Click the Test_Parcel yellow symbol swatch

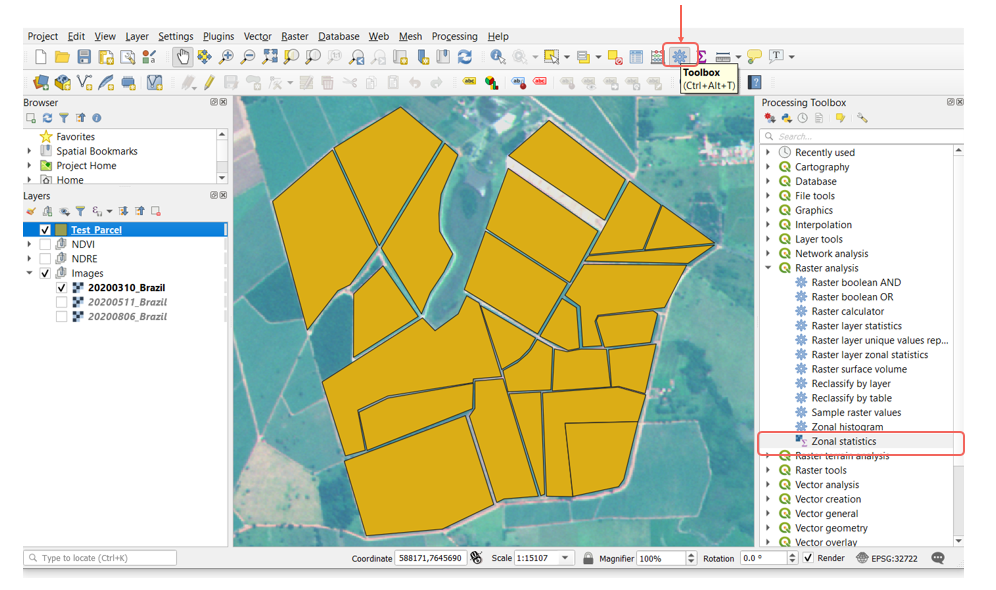[x=61, y=230]
